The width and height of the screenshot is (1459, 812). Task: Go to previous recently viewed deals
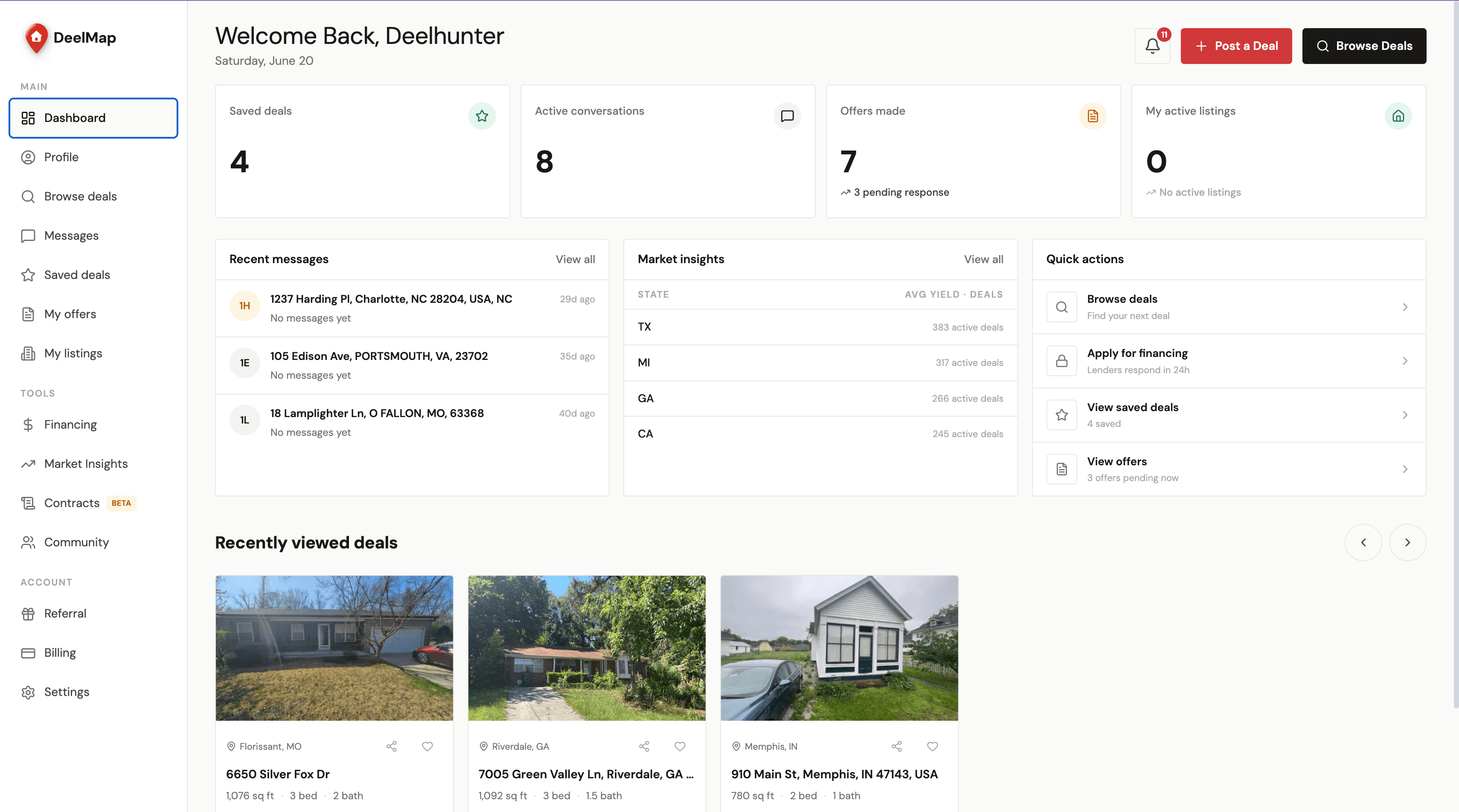pos(1363,542)
